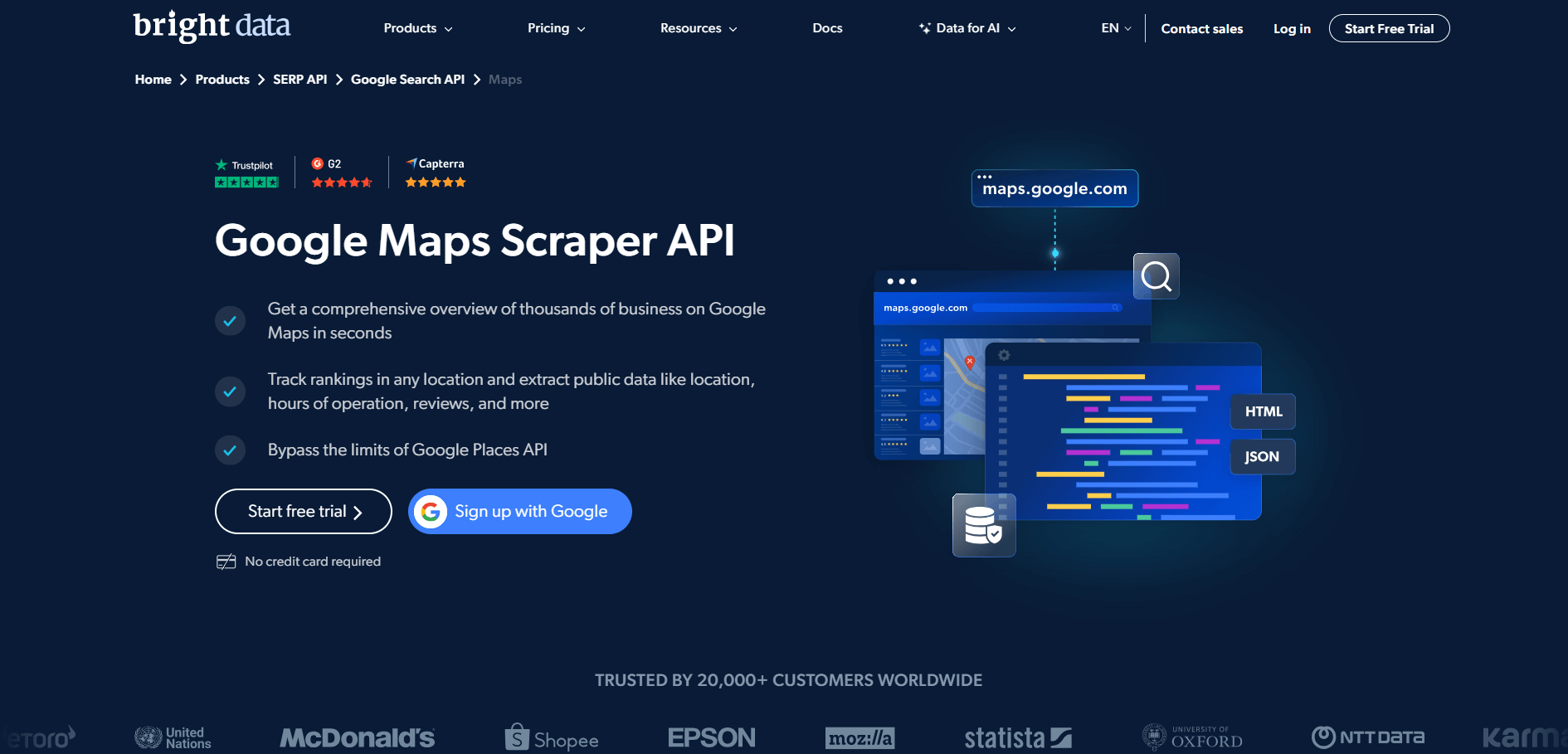The image size is (1568, 754).
Task: Expand the Products dropdown menu
Action: click(x=417, y=27)
